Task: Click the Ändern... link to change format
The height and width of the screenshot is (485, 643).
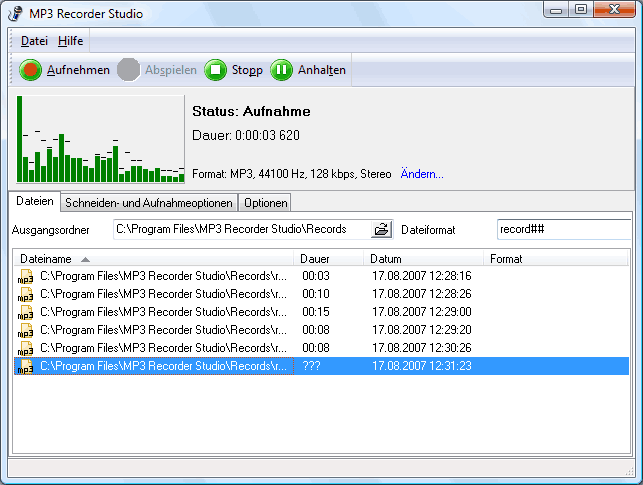Action: tap(422, 174)
